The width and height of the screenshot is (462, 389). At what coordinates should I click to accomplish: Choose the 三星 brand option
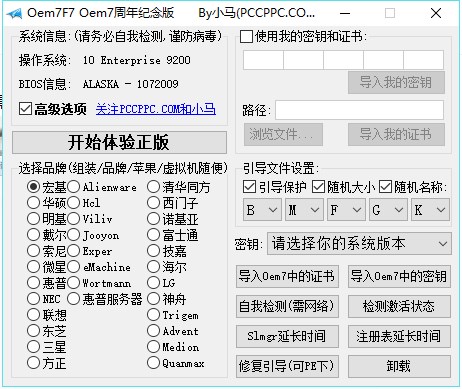point(33,347)
